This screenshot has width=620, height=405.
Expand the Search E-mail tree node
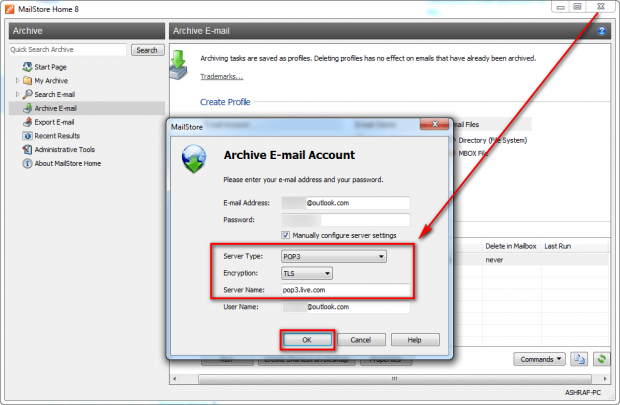pos(17,94)
